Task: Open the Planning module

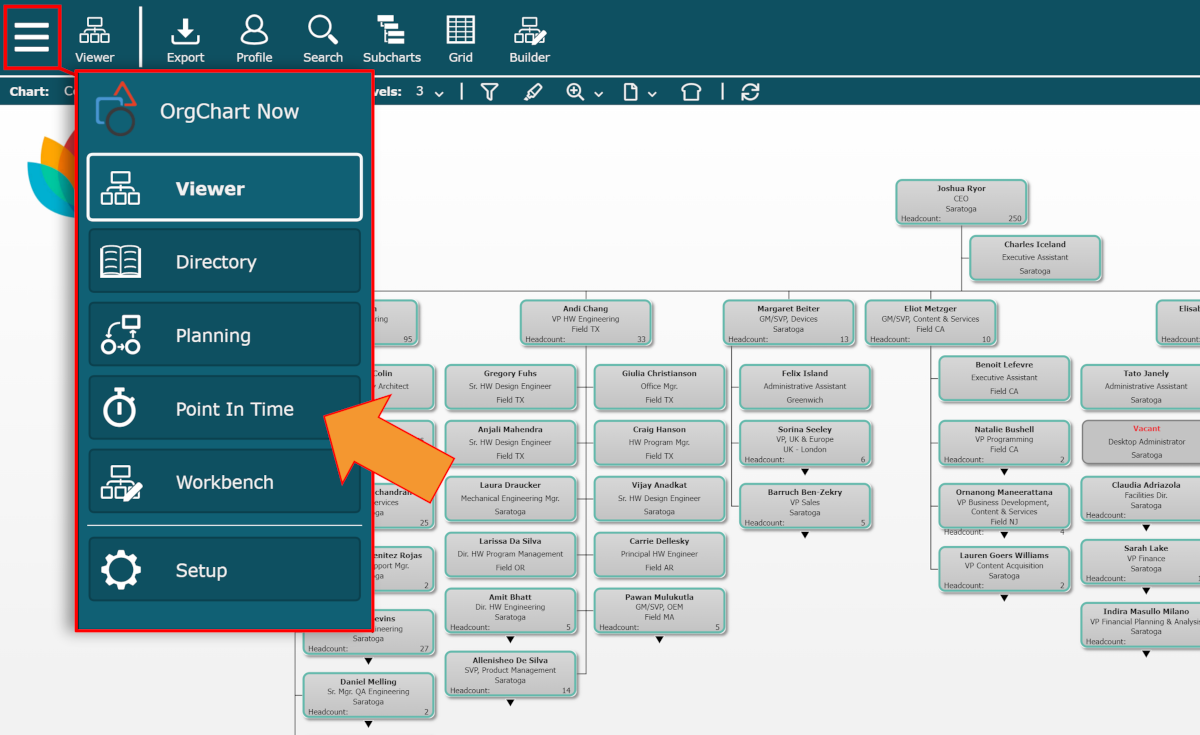Action: (x=225, y=336)
